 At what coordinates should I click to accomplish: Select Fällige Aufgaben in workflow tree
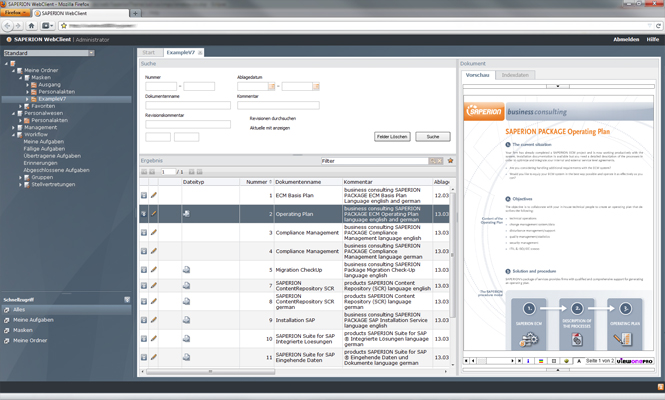tap(44, 149)
